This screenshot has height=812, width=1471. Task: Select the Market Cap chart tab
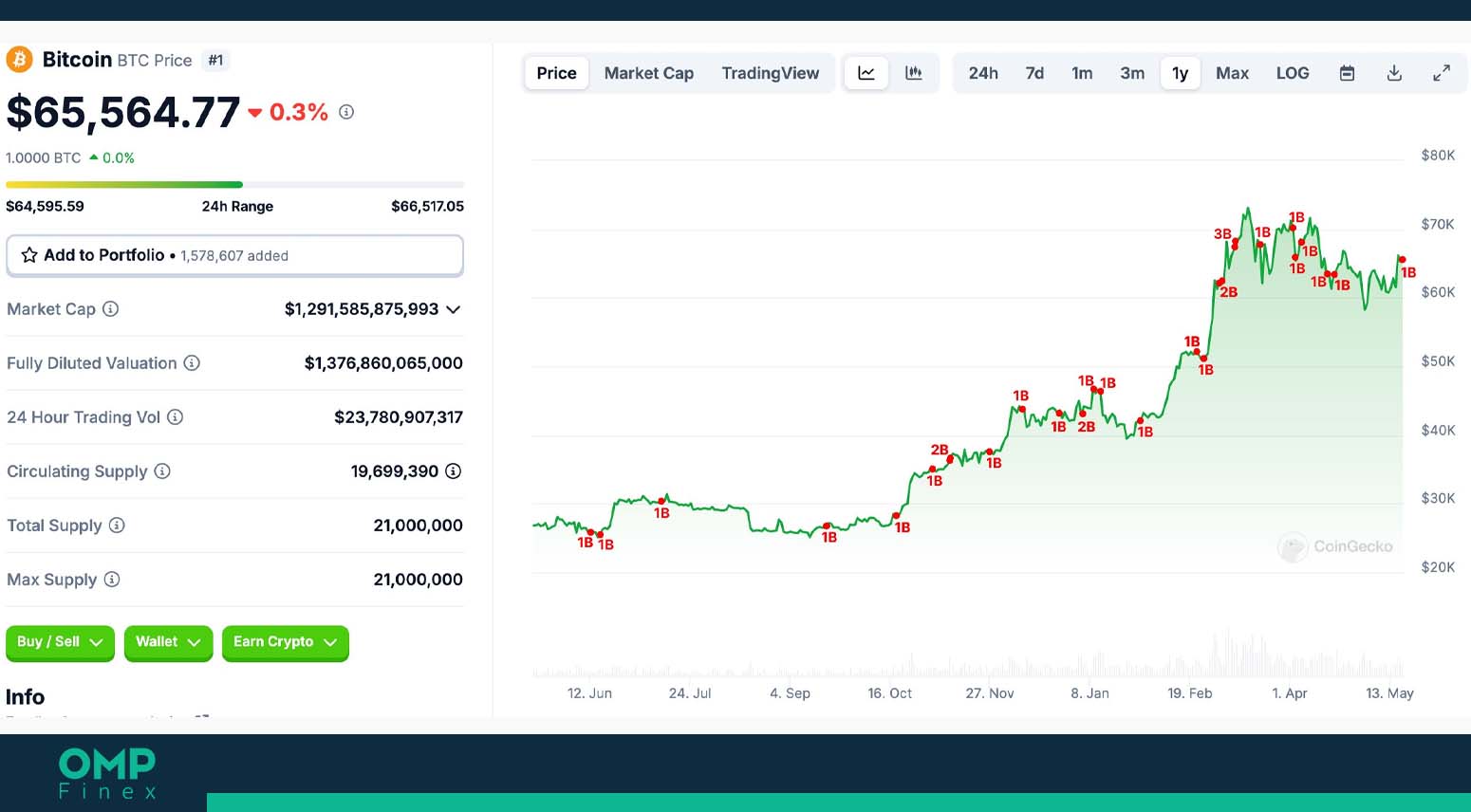point(649,73)
